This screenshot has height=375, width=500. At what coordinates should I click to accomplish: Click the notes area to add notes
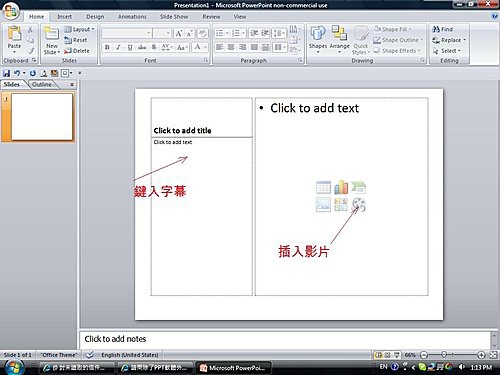(285, 339)
